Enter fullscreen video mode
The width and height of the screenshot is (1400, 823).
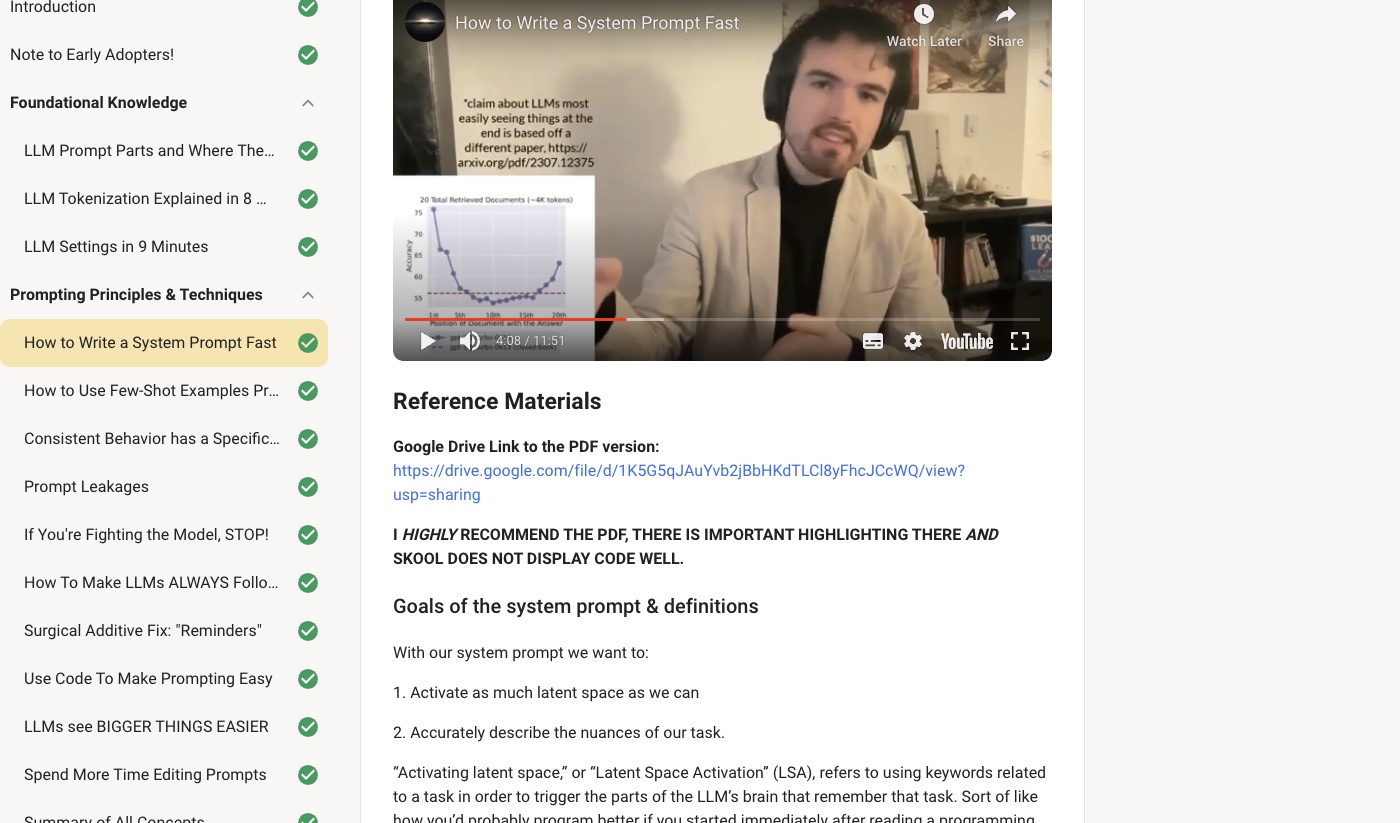tap(1020, 341)
